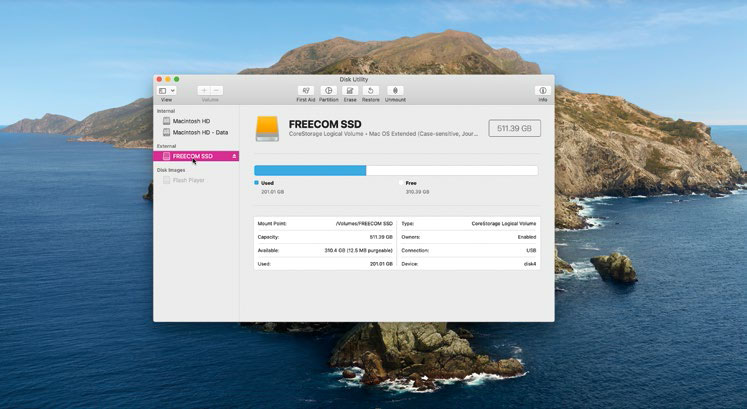Click the white free-space portion of bar
Image resolution: width=747 pixels, height=409 pixels.
tap(452, 170)
